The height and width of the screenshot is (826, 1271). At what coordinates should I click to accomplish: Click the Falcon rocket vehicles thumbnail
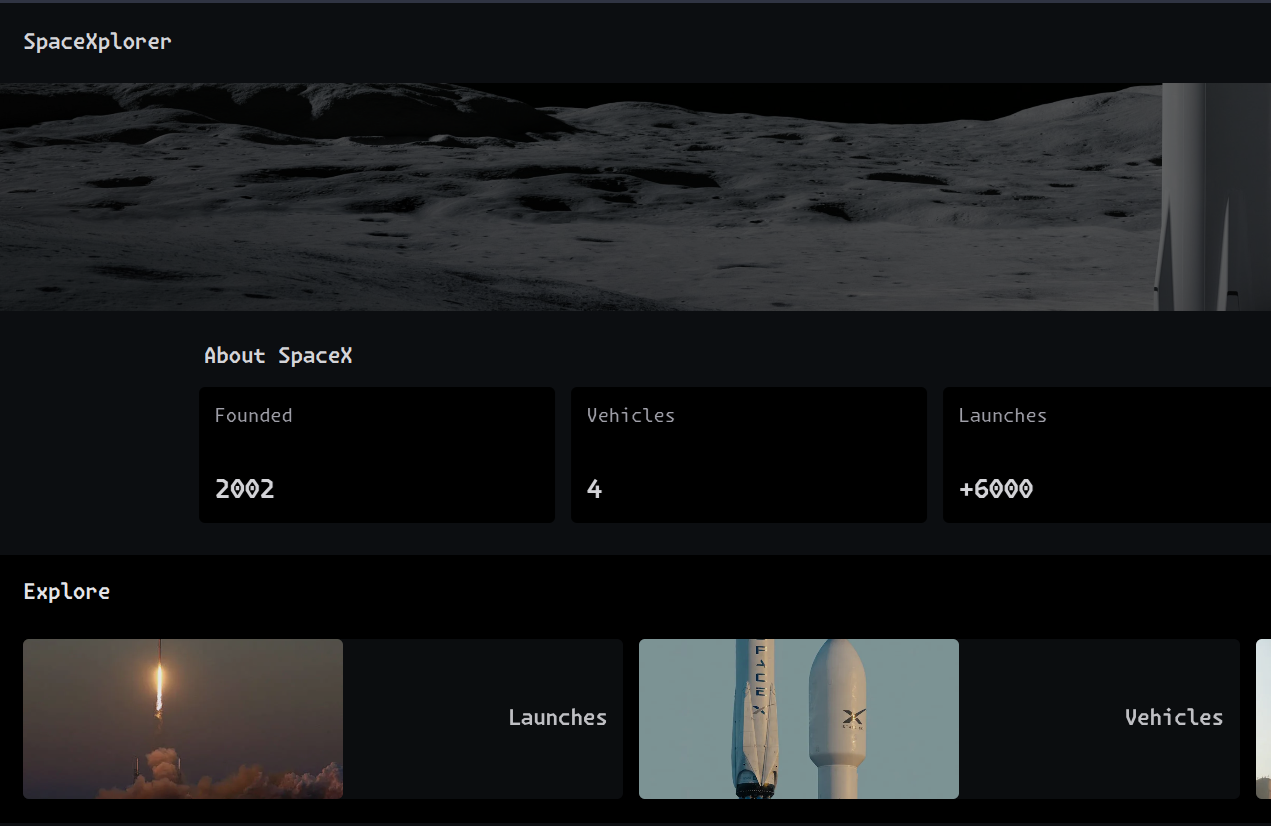click(798, 718)
